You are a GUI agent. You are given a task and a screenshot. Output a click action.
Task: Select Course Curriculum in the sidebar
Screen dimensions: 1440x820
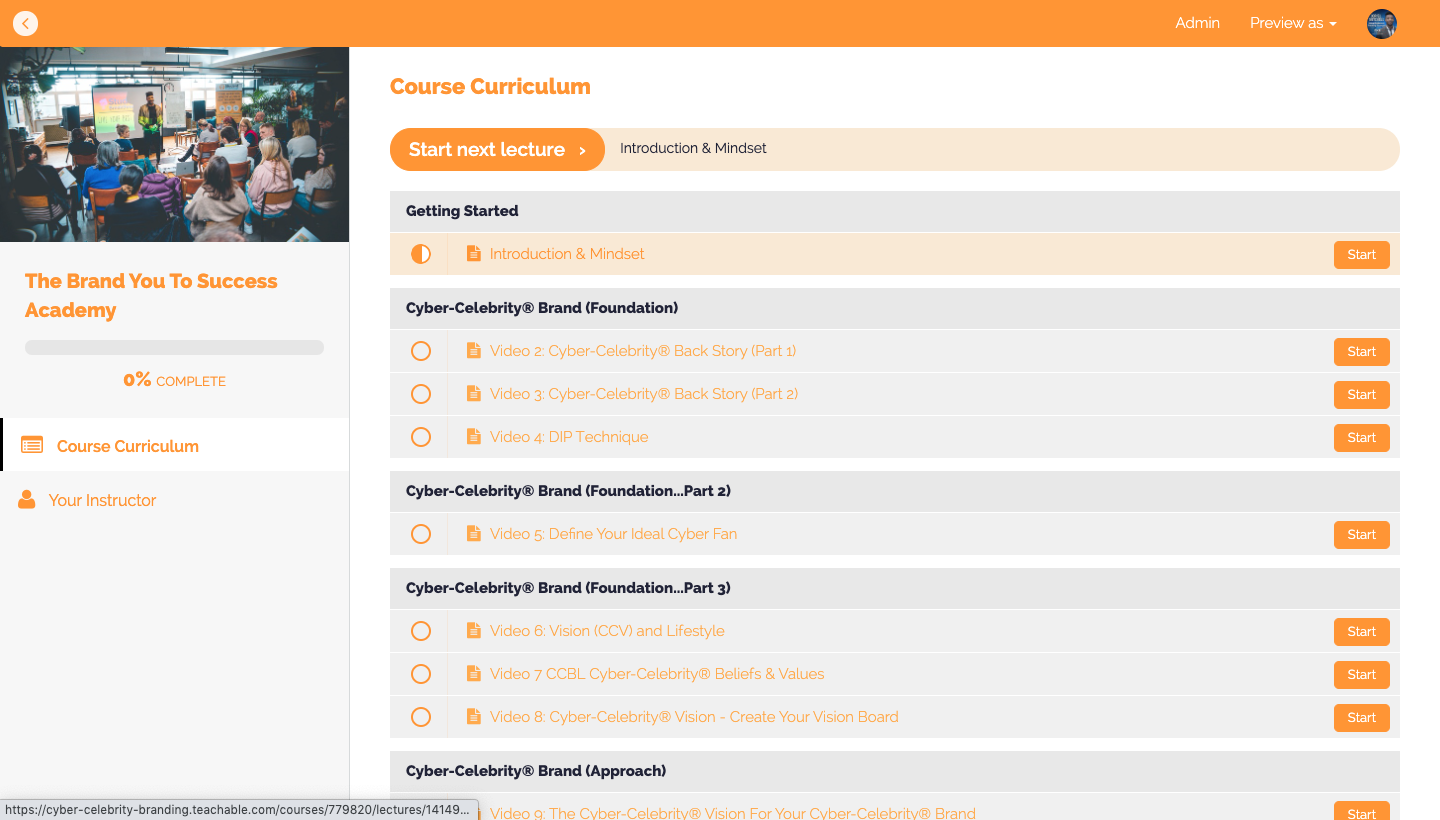point(175,445)
